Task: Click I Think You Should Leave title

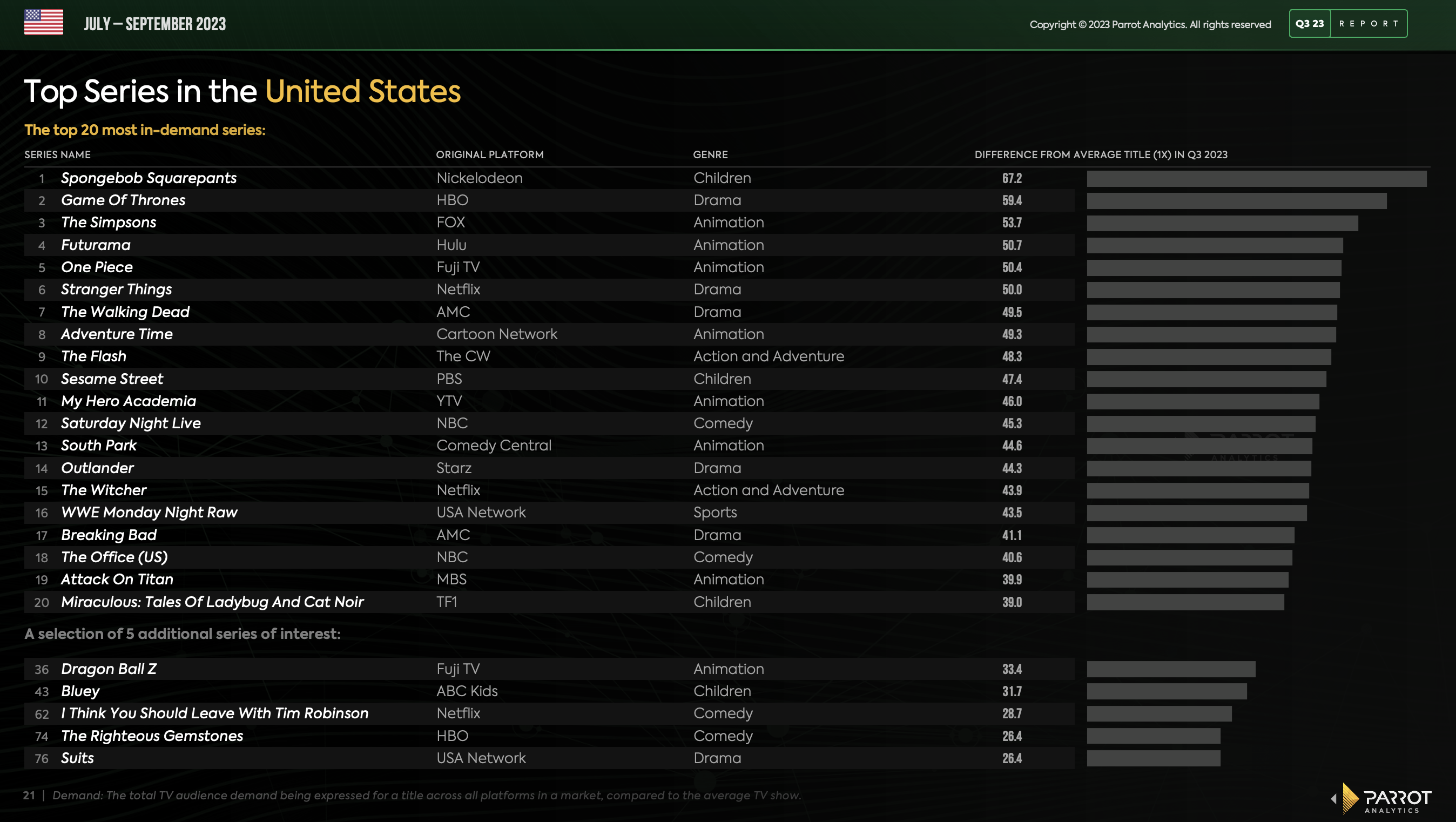Action: coord(215,713)
